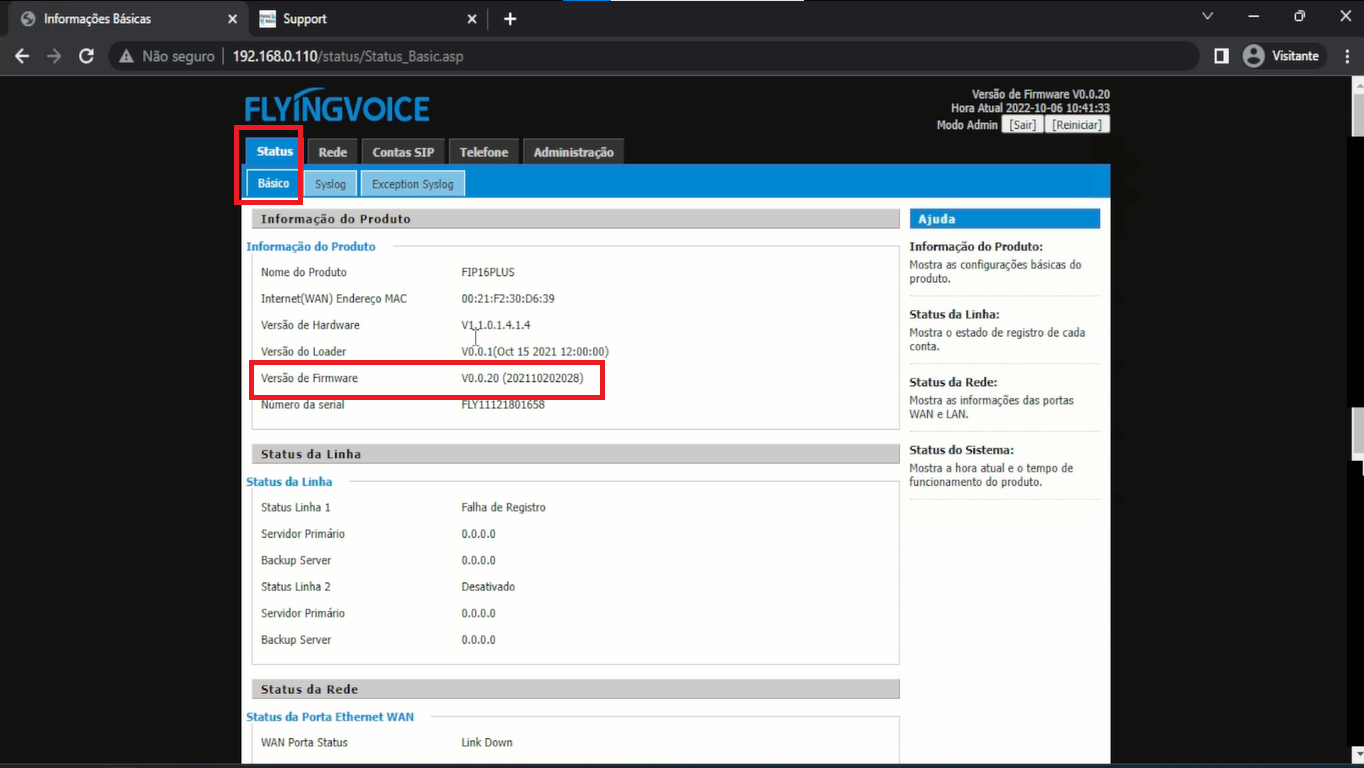The image size is (1364, 768).
Task: Click the Flyingvoice logo
Action: 337,109
